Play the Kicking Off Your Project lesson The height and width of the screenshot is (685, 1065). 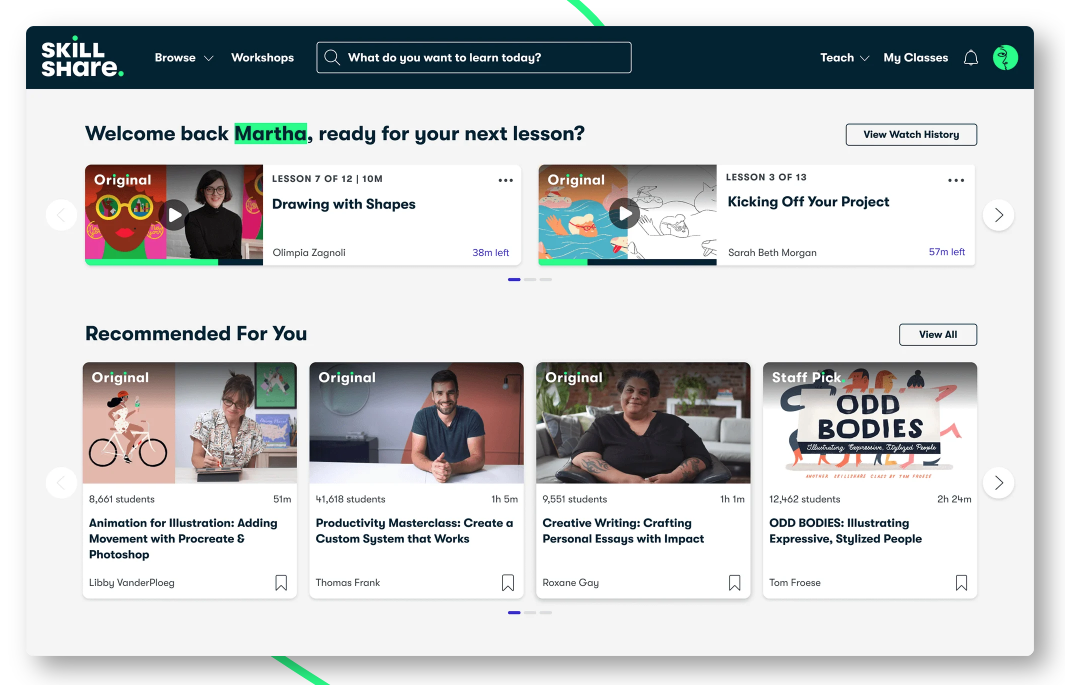(x=625, y=214)
